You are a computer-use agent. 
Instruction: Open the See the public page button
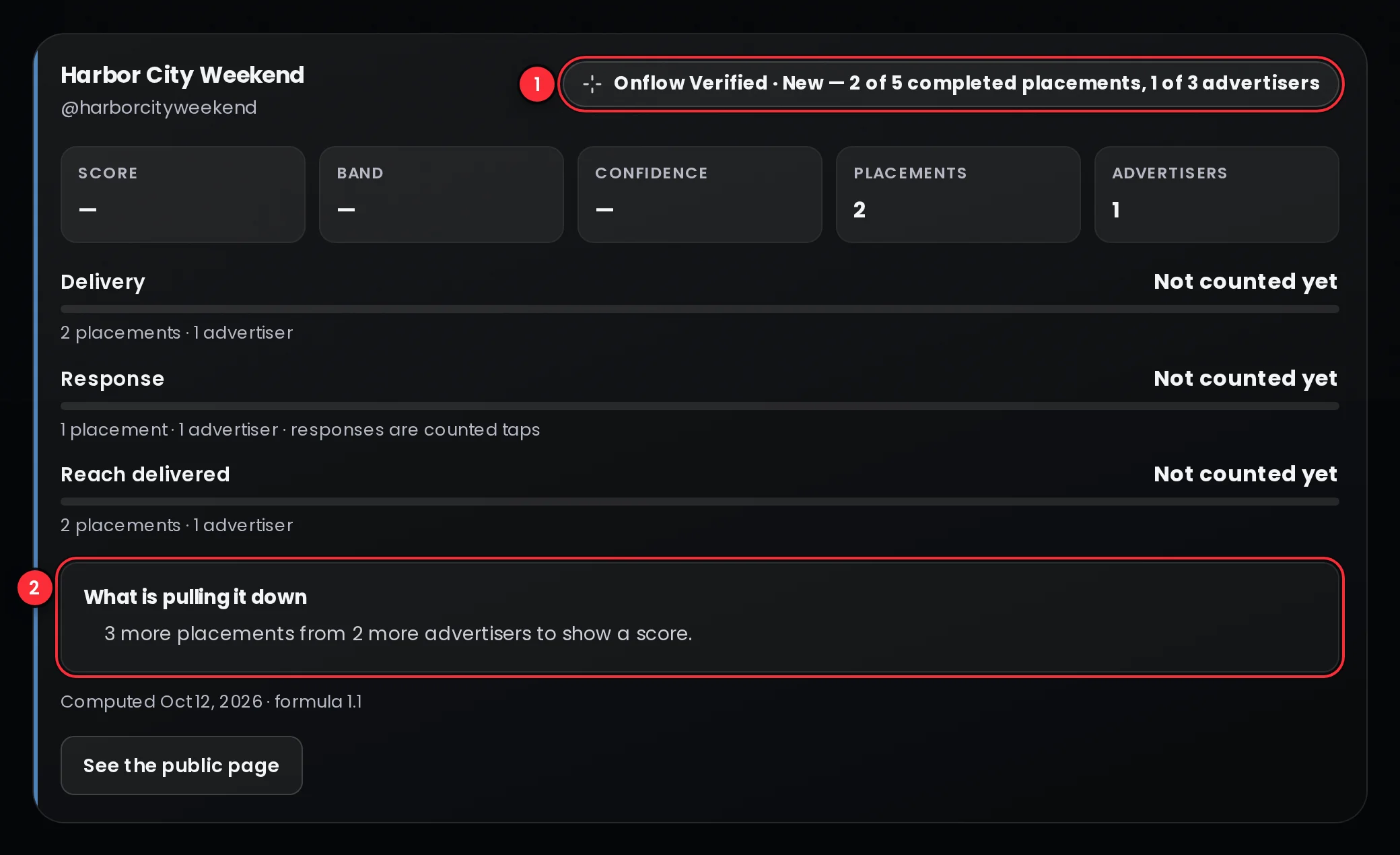182,765
